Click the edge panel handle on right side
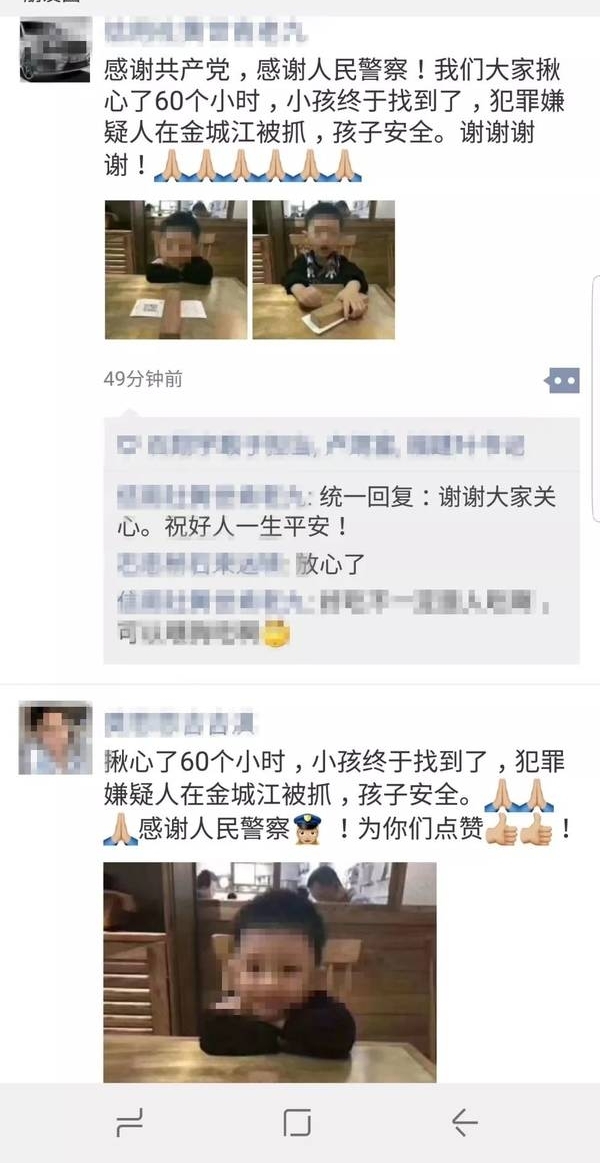This screenshot has width=600, height=1163. coord(596,398)
